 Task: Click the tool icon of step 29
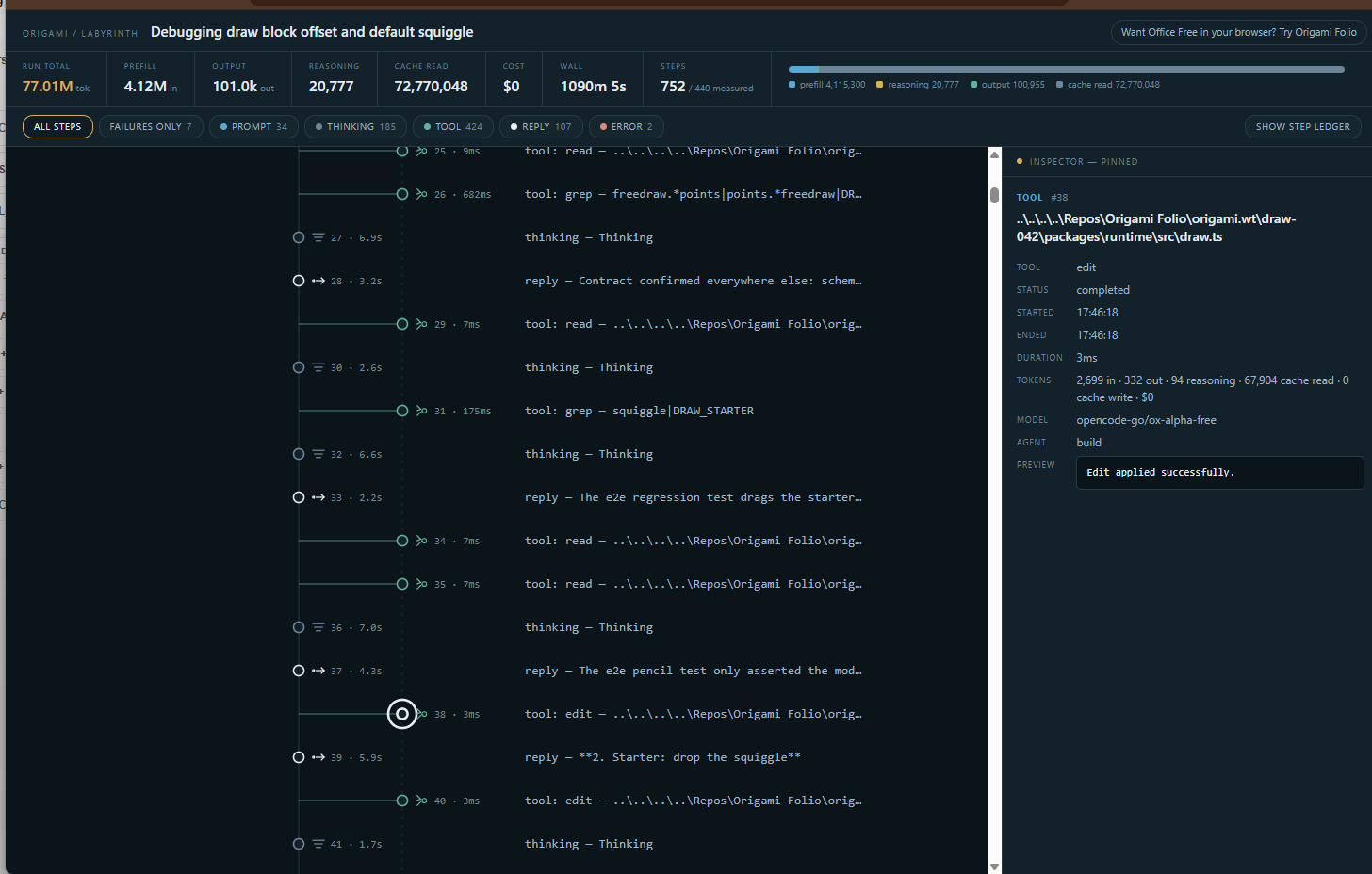[x=421, y=324]
